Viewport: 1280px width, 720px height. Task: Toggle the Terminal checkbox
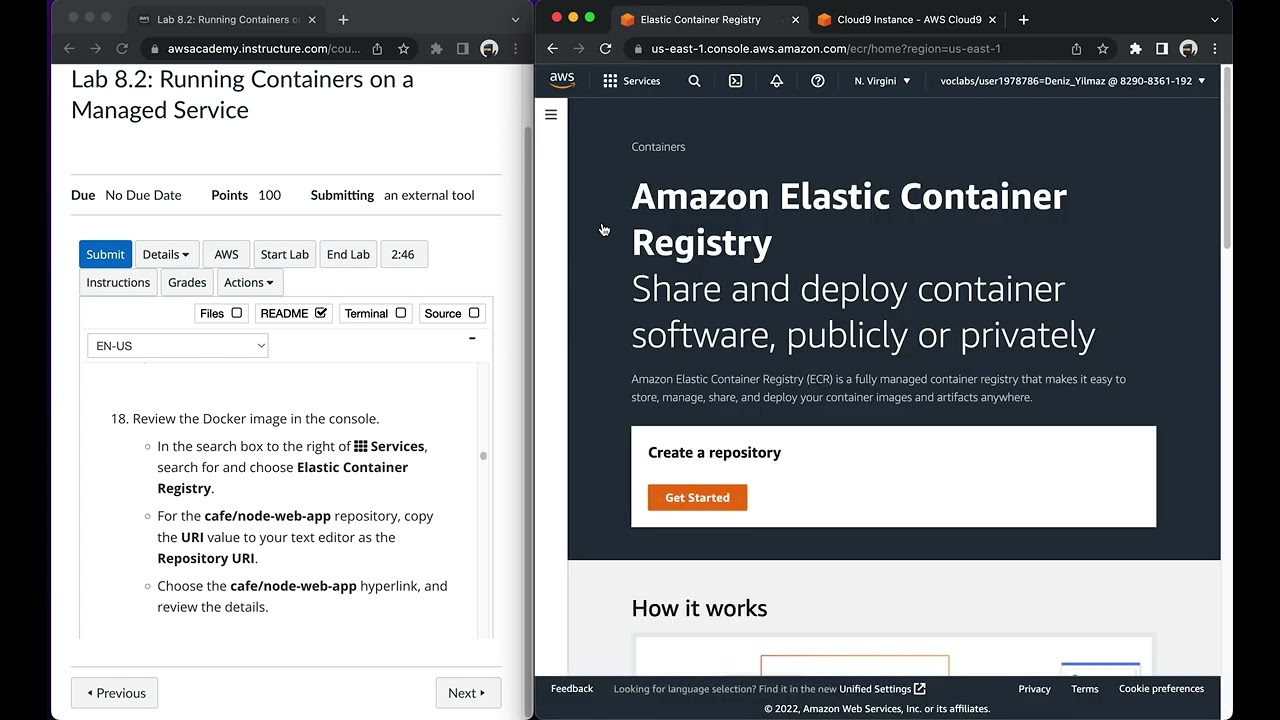point(401,313)
